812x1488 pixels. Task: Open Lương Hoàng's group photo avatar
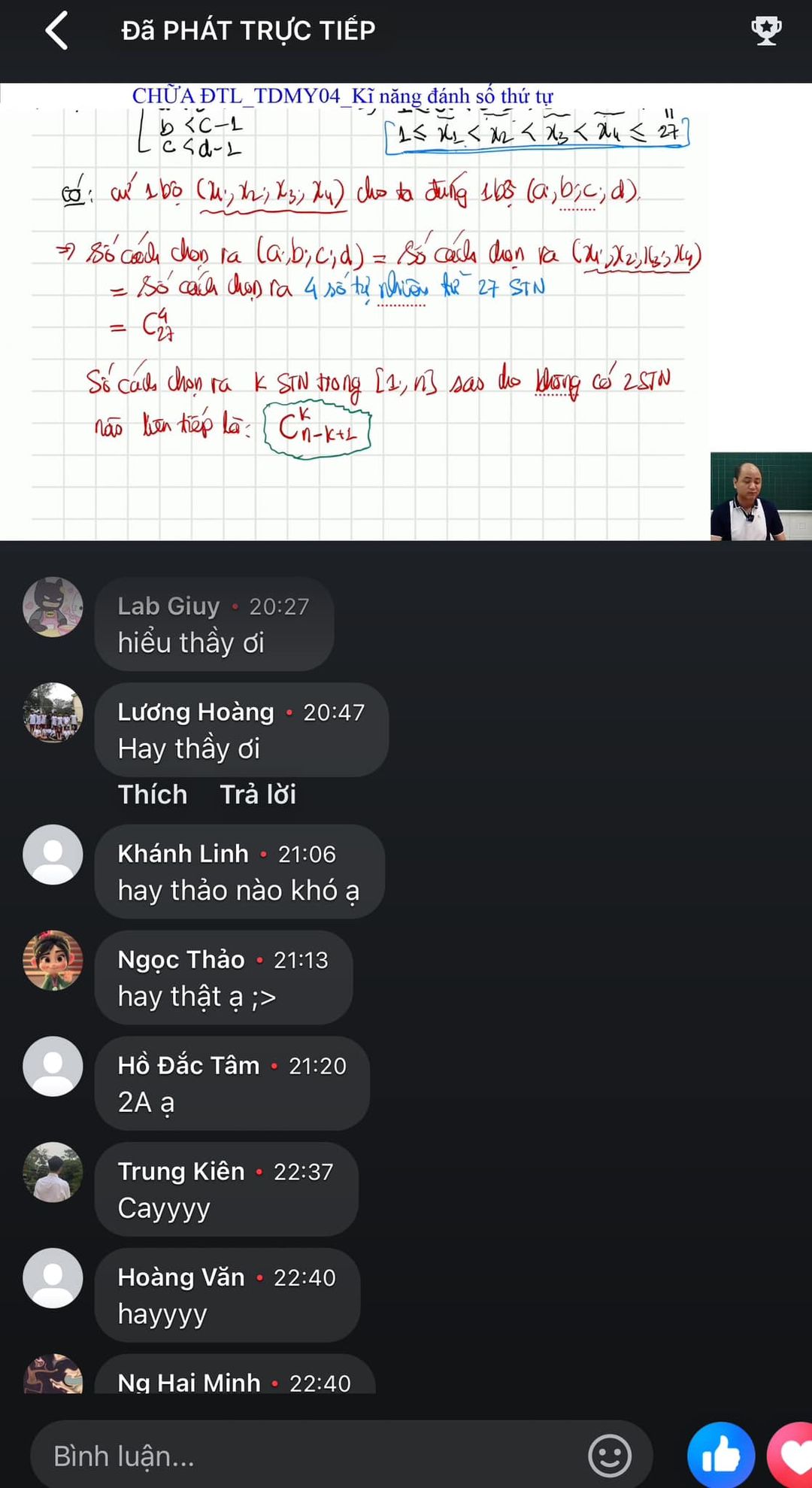coord(53,713)
